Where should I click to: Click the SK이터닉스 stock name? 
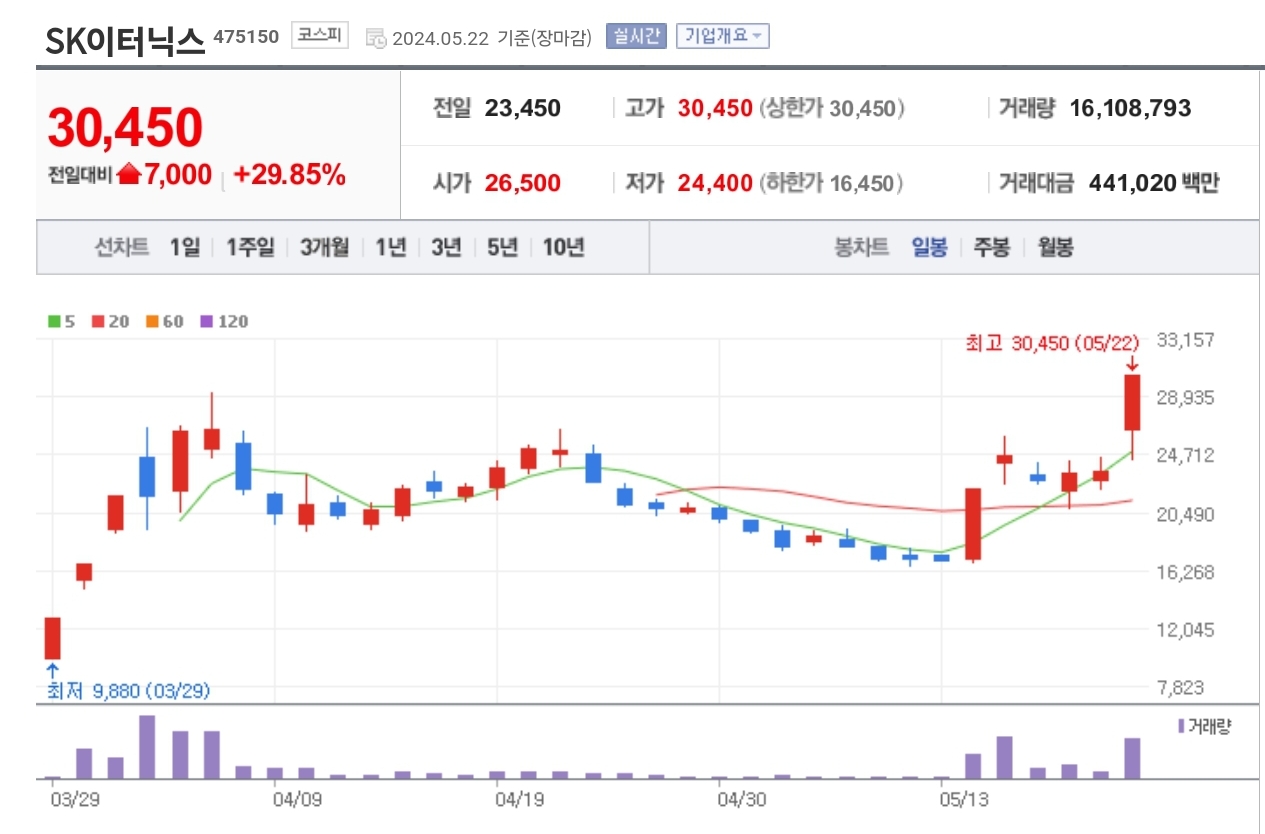pos(125,40)
